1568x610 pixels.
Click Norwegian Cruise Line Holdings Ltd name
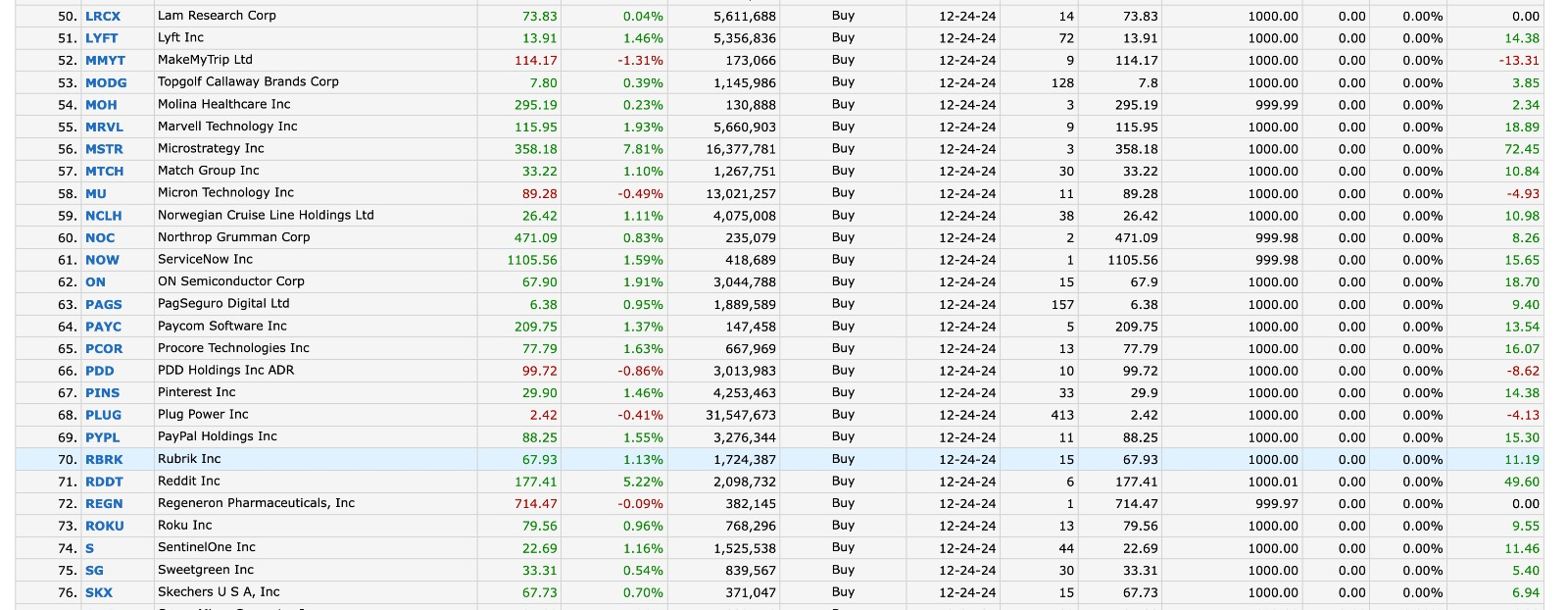click(266, 215)
